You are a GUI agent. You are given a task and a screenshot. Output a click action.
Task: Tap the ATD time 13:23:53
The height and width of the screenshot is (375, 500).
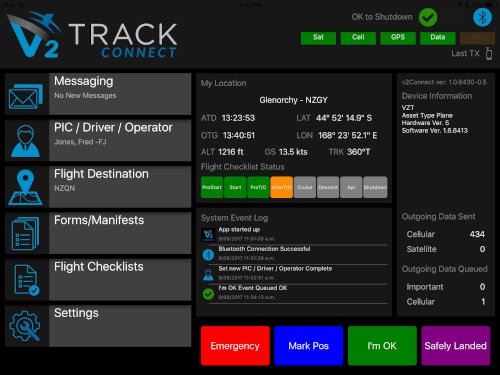238,118
